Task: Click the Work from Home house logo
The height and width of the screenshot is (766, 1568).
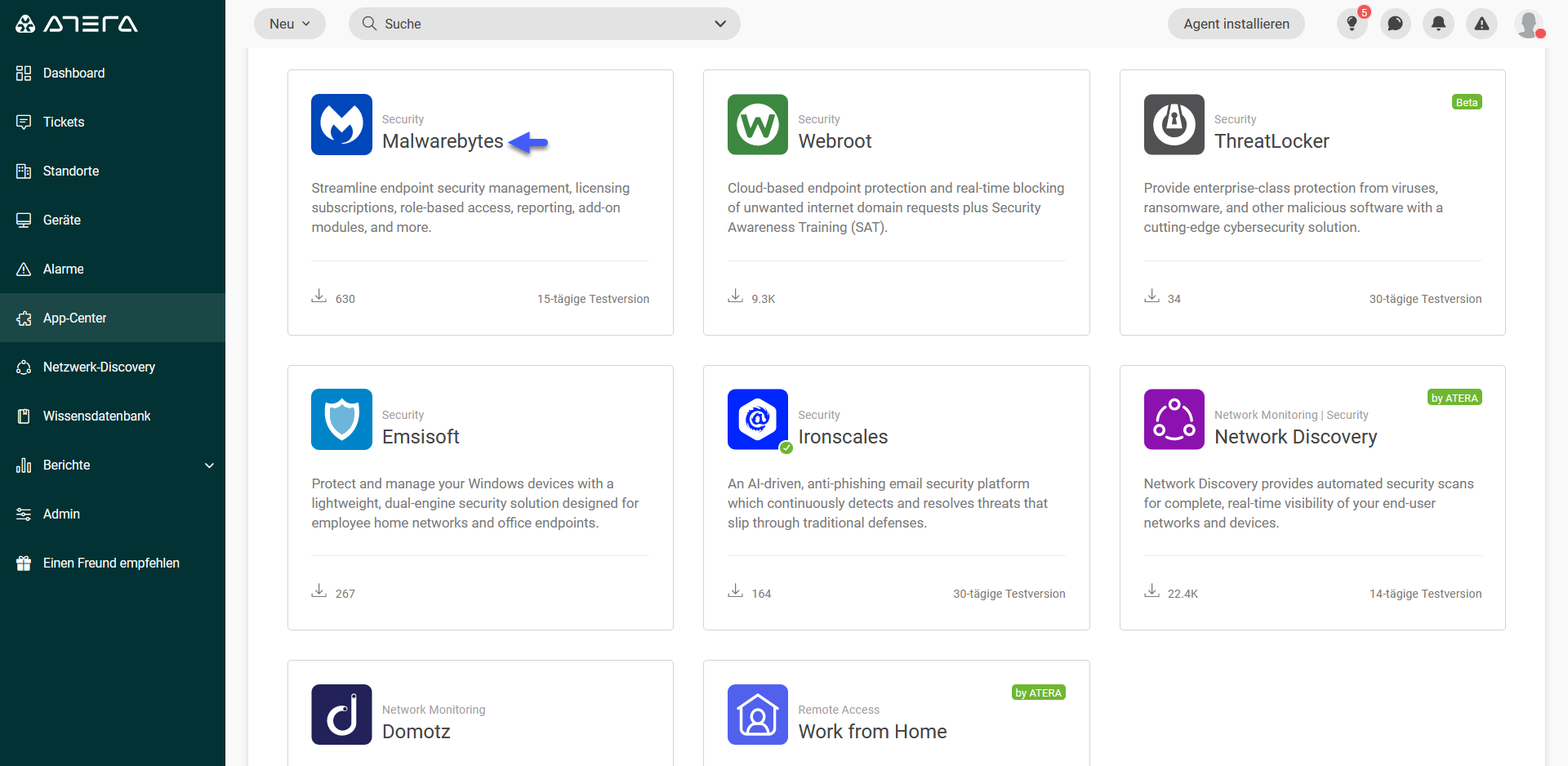Action: pos(758,715)
